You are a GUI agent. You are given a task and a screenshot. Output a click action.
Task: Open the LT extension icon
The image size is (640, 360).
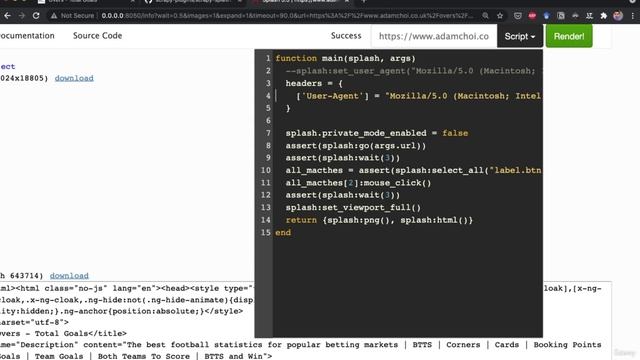click(x=589, y=16)
